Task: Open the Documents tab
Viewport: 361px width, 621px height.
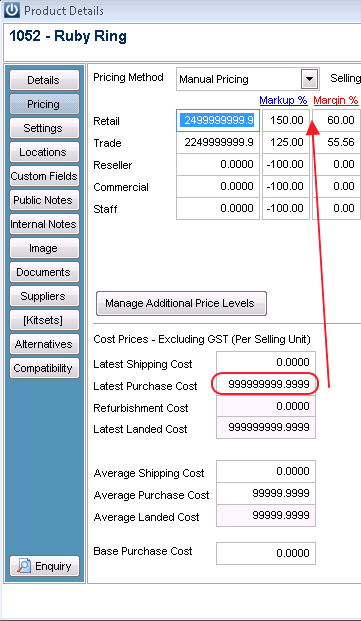Action: coord(44,272)
